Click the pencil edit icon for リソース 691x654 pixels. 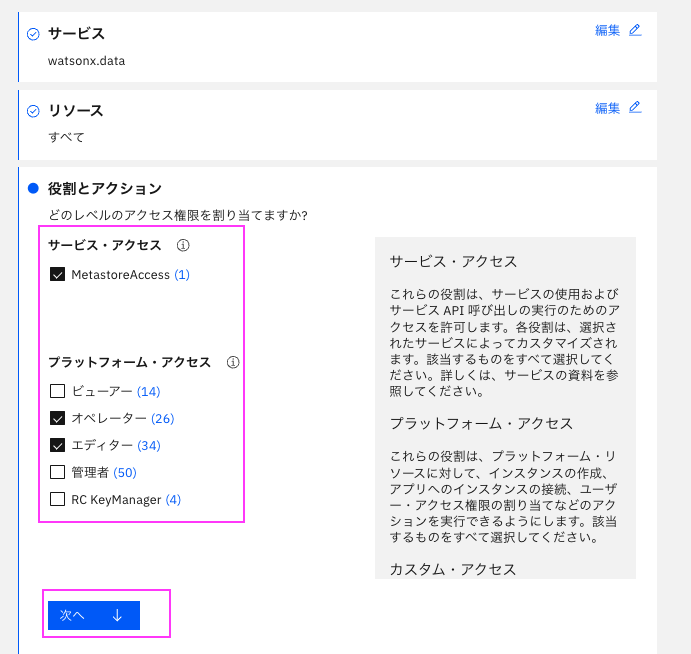coord(635,107)
